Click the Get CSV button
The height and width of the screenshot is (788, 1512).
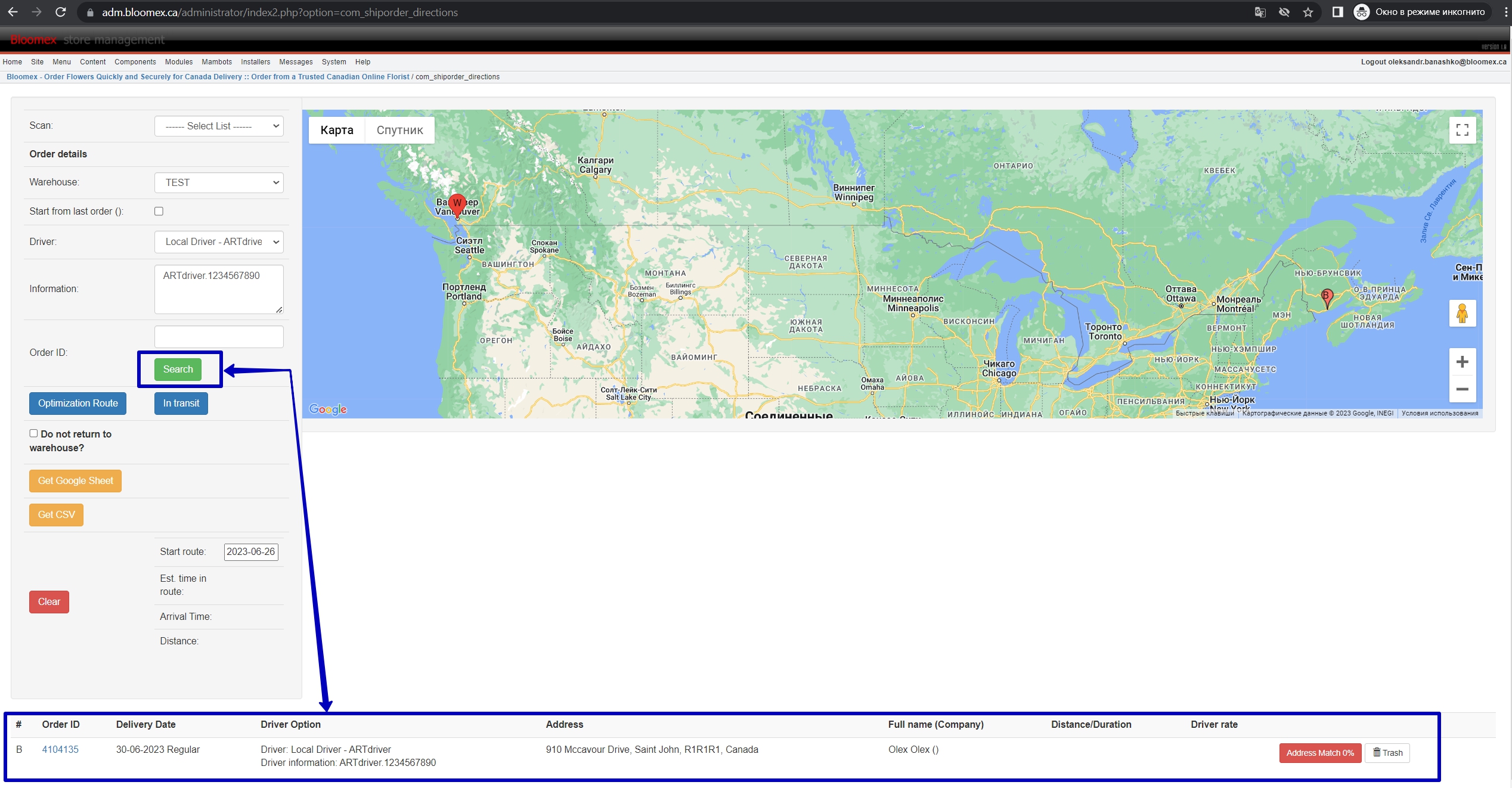point(56,514)
